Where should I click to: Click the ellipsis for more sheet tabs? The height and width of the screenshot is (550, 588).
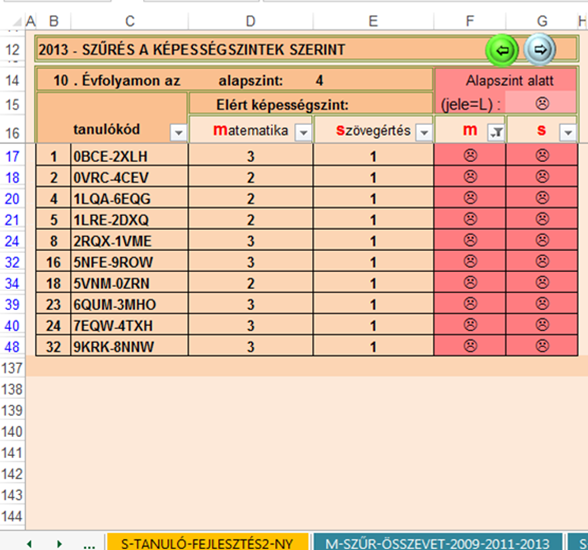(x=89, y=545)
